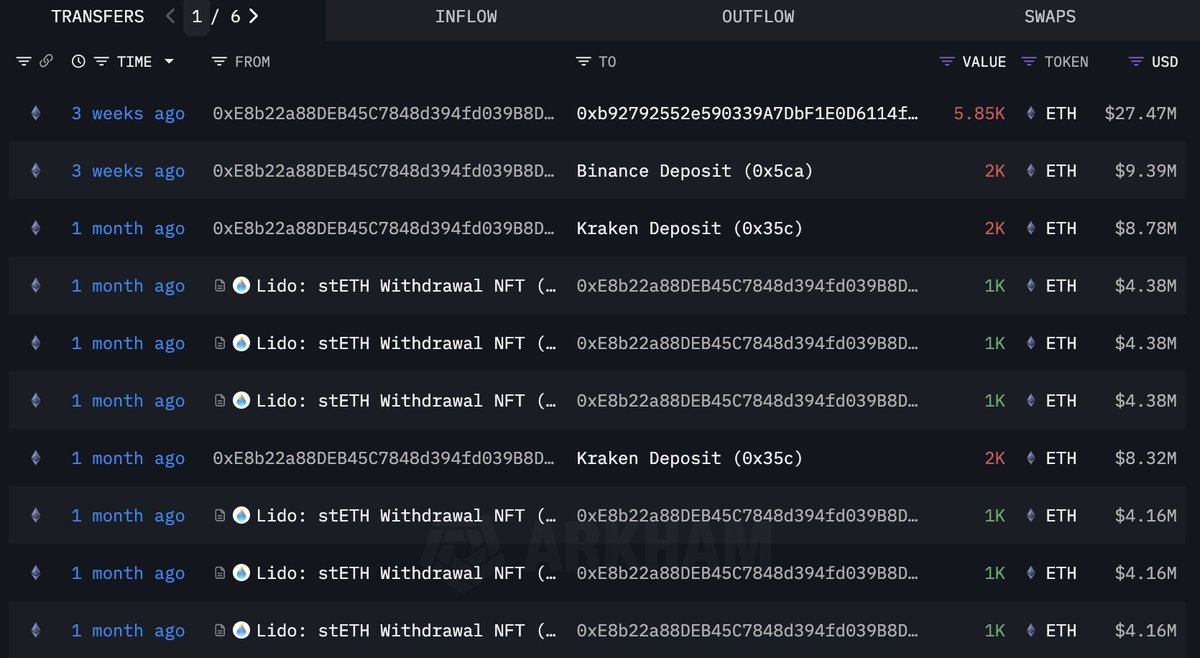Image resolution: width=1200 pixels, height=658 pixels.
Task: Click the purple USD filter icon
Action: (x=1135, y=62)
